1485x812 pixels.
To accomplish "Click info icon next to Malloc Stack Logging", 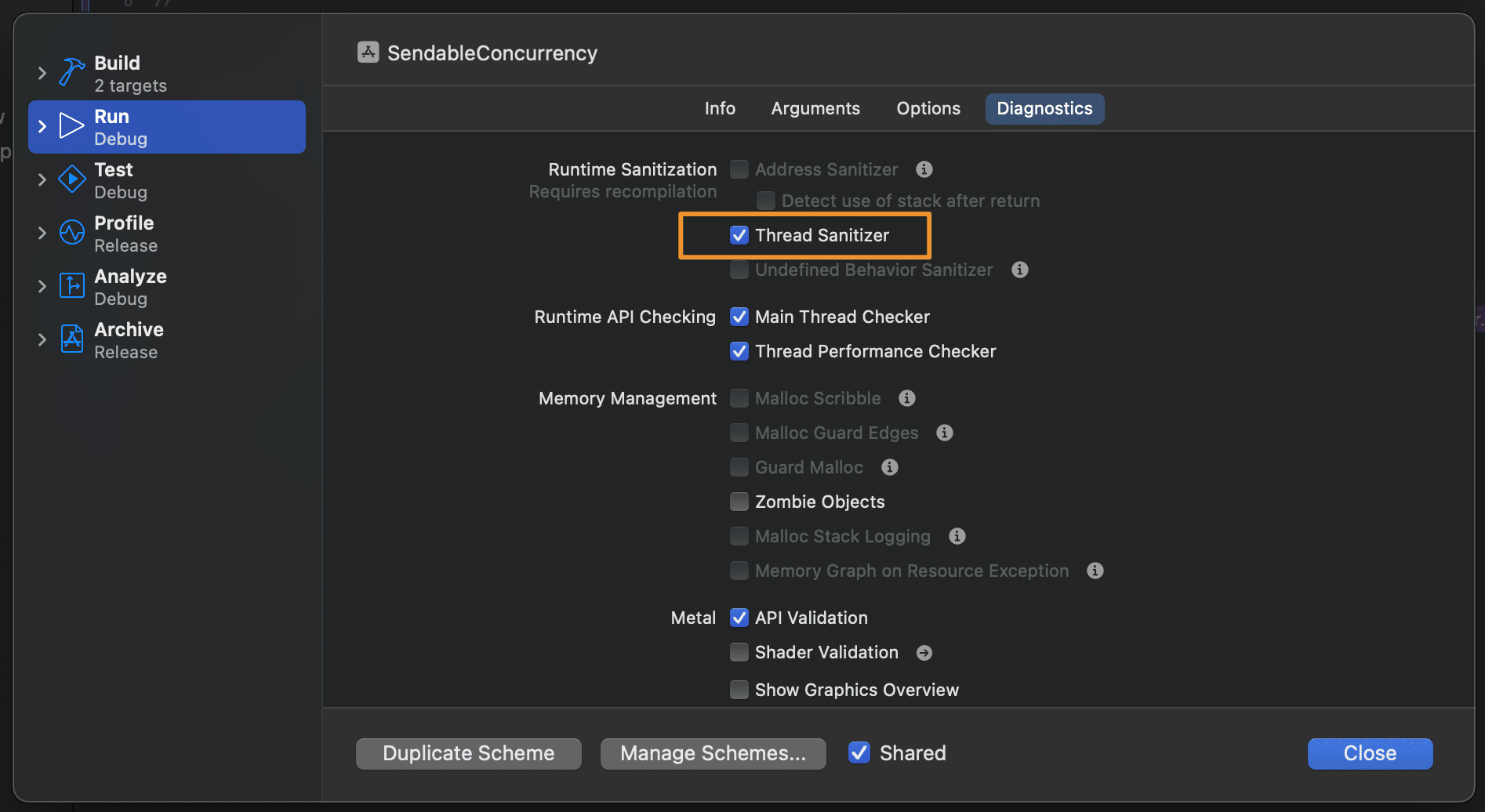I will pyautogui.click(x=957, y=536).
